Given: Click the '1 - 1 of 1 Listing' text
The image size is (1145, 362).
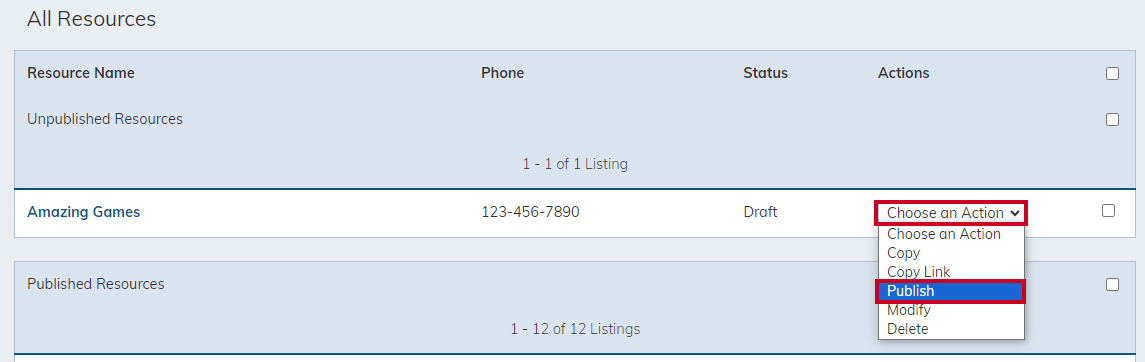Looking at the screenshot, I should [575, 164].
